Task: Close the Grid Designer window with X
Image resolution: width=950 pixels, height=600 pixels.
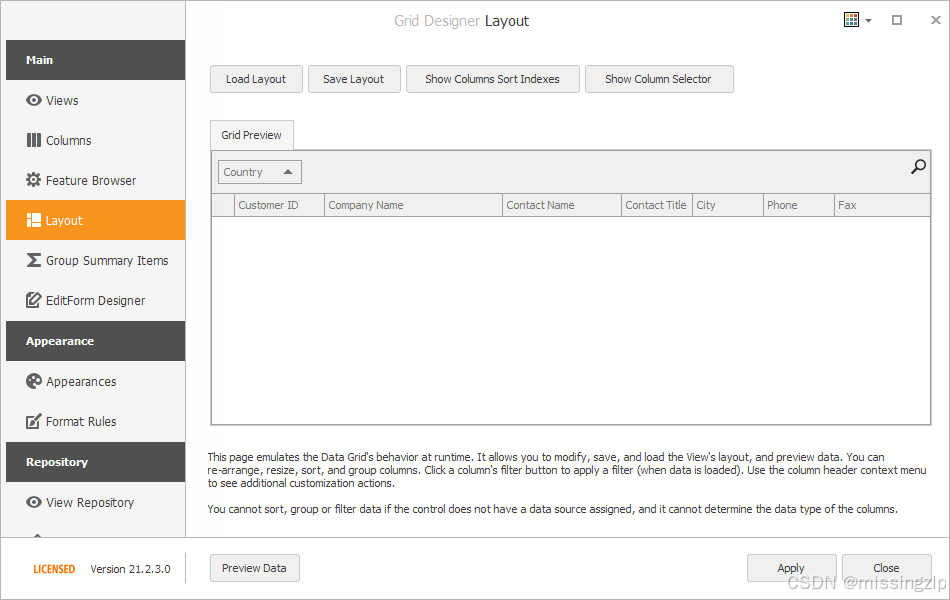Action: click(x=935, y=20)
